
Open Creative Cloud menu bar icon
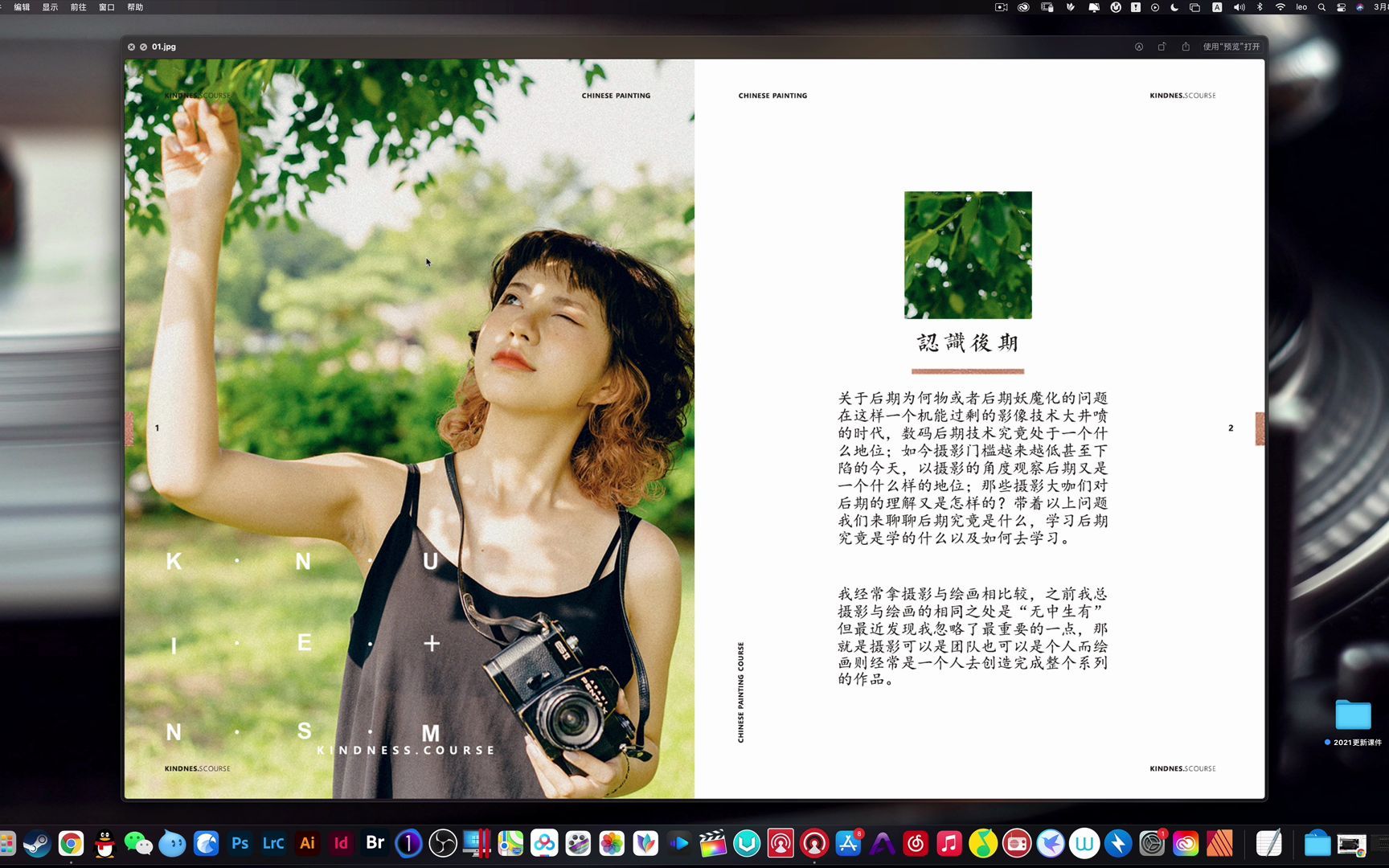tap(1023, 7)
